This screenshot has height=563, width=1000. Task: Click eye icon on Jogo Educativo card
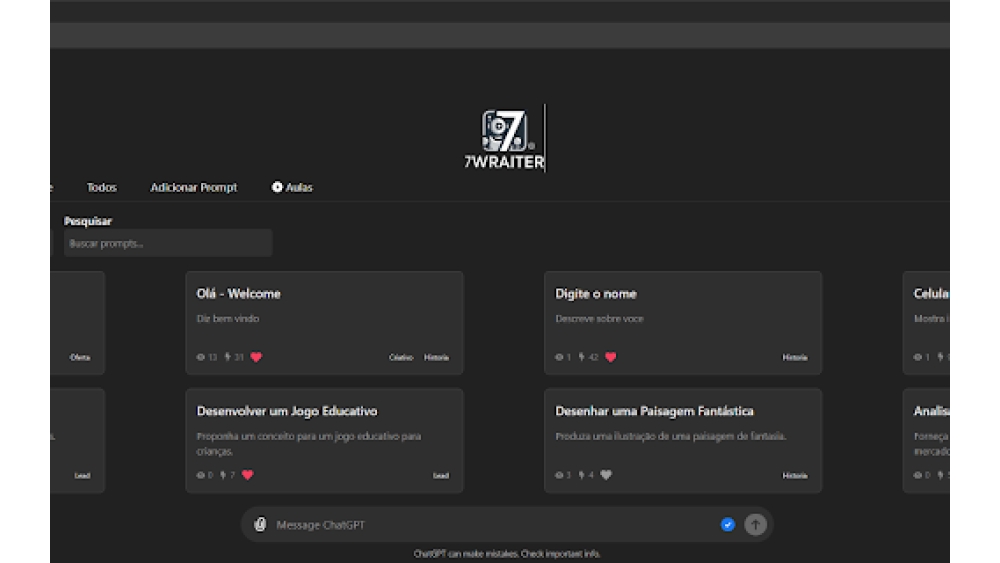201,475
